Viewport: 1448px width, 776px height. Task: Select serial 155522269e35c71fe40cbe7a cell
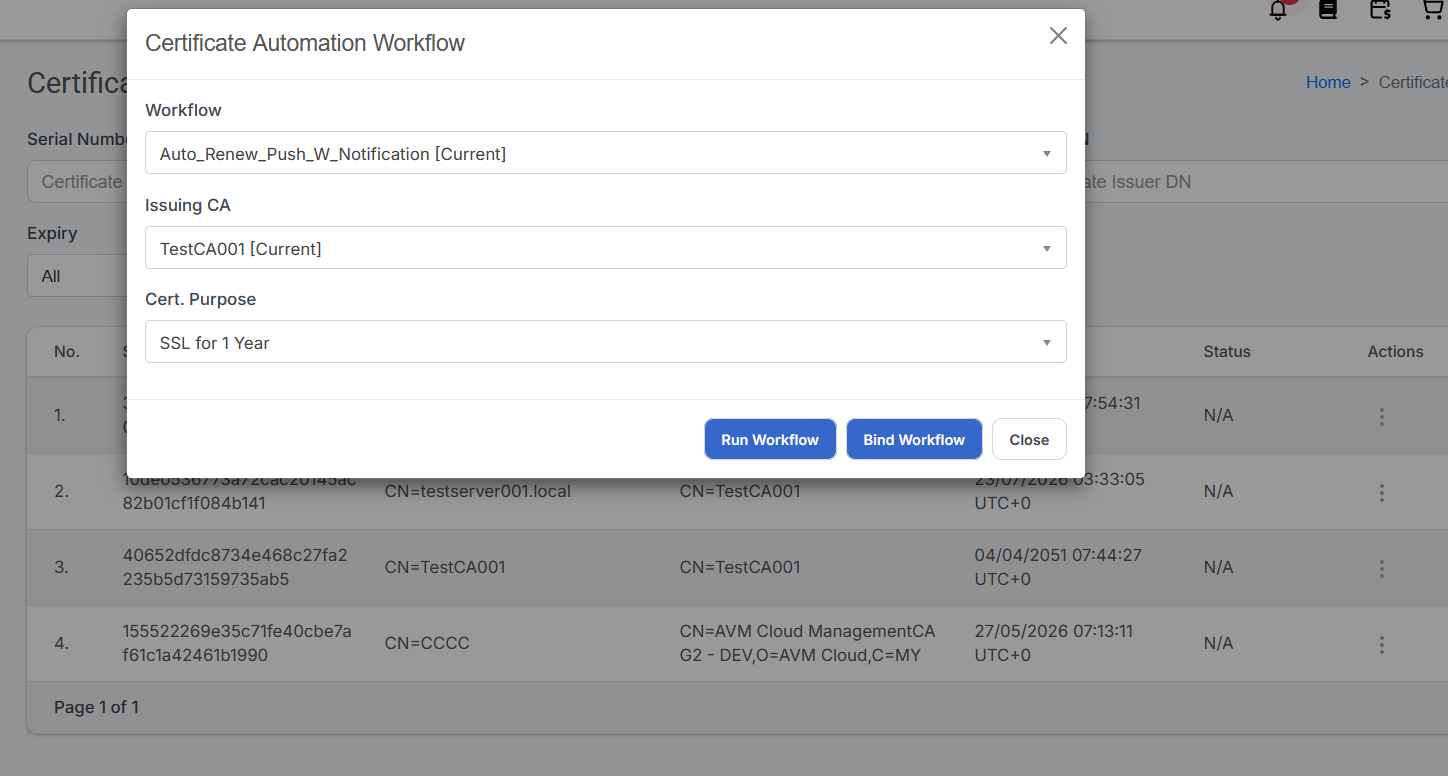coord(237,643)
